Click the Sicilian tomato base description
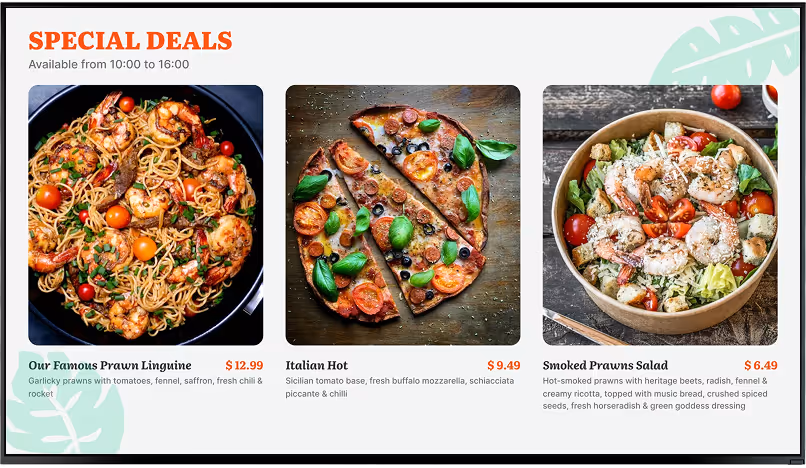806x468 pixels. pyautogui.click(x=400, y=387)
